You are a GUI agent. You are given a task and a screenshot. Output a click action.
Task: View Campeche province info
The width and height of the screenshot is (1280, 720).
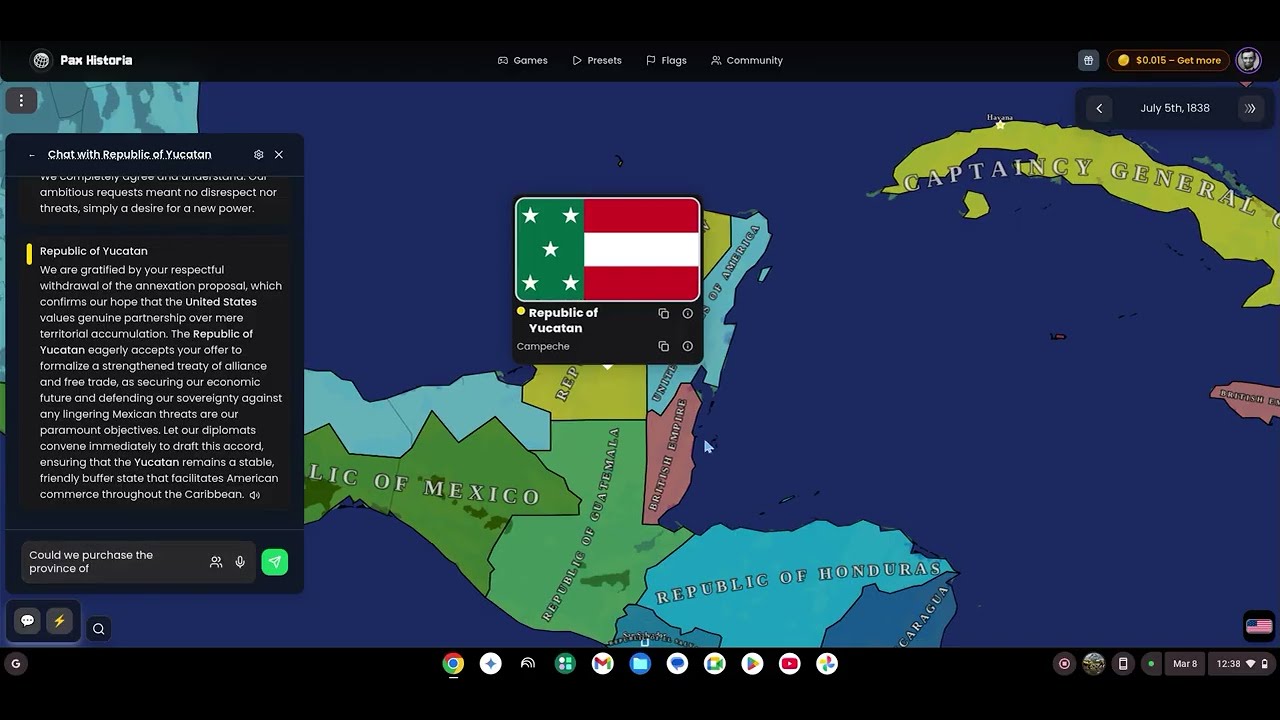click(687, 346)
